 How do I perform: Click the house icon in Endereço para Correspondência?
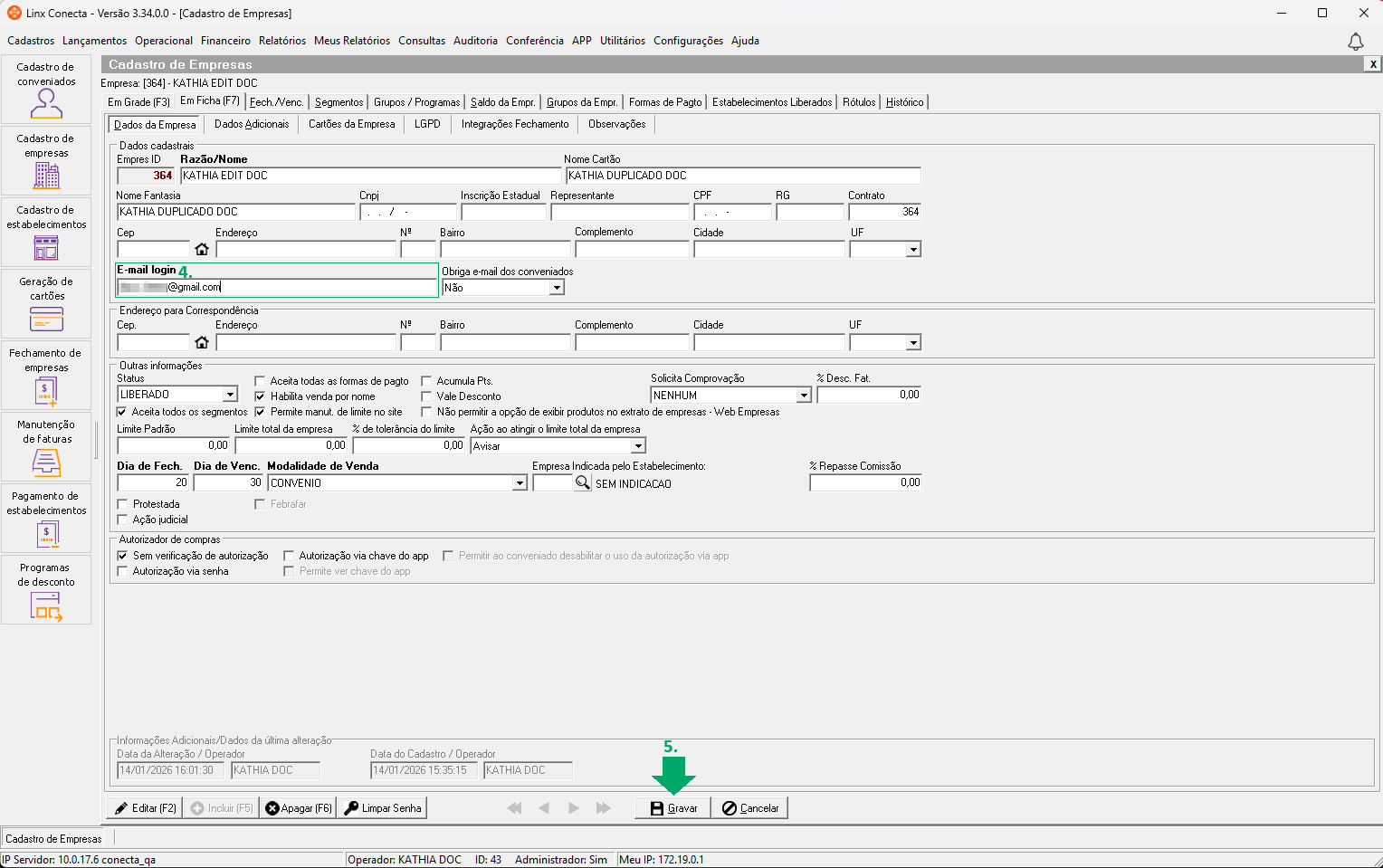(202, 342)
